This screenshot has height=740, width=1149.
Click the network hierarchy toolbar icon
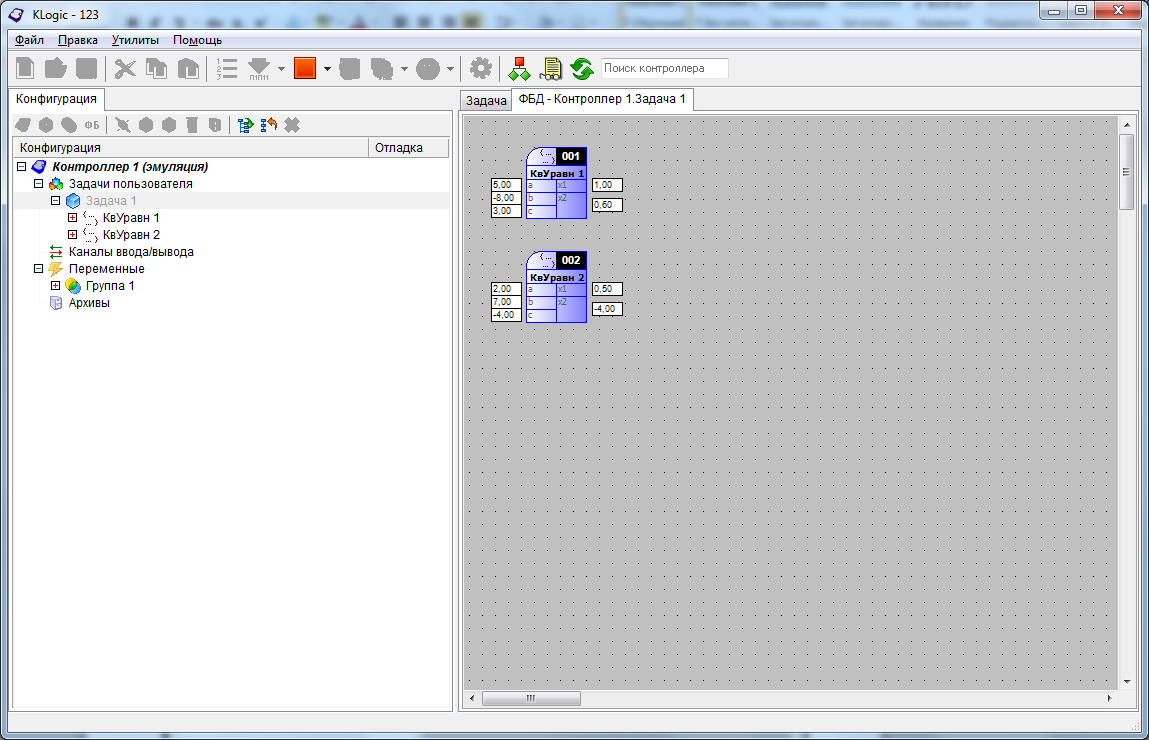click(519, 68)
